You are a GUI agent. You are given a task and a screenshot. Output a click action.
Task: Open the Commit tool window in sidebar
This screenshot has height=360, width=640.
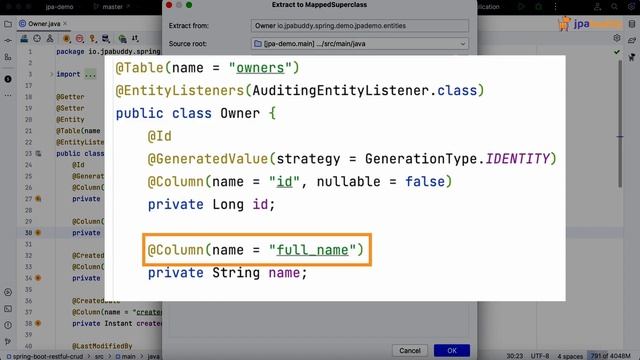pos(8,40)
